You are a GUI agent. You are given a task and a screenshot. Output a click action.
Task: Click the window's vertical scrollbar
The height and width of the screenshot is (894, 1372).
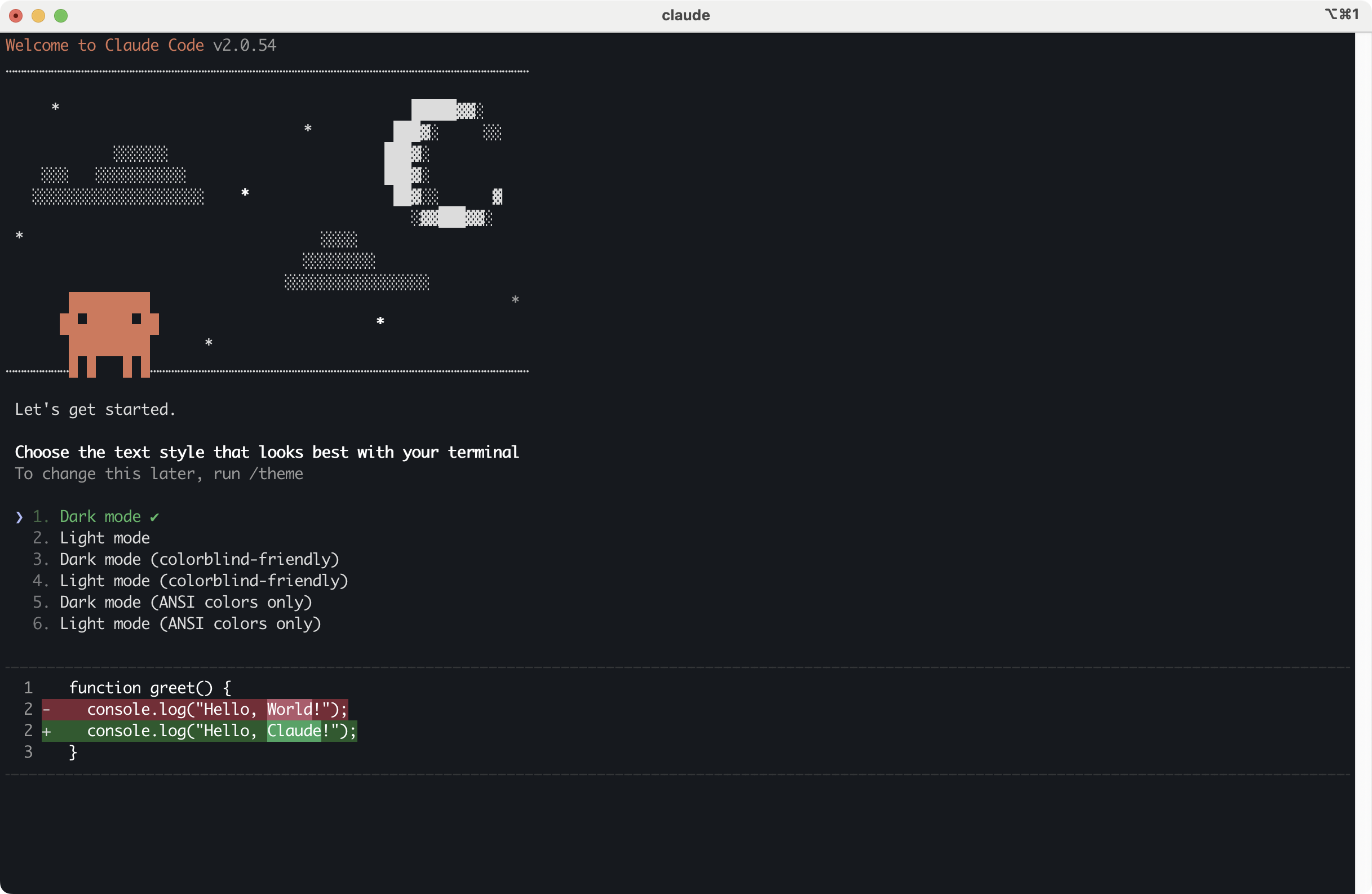(x=1363, y=461)
